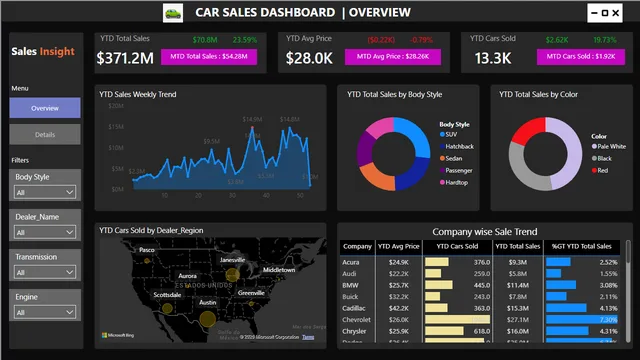Select Pale White legend entry
This screenshot has width=640, height=360.
coord(609,146)
